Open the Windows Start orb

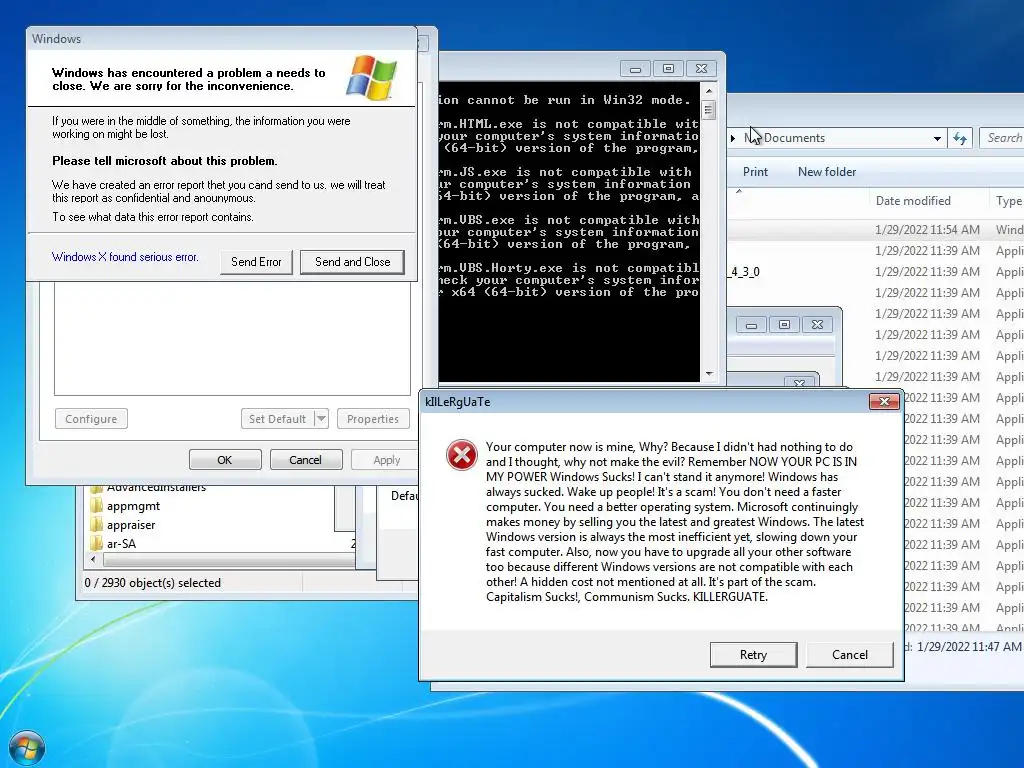pos(27,748)
